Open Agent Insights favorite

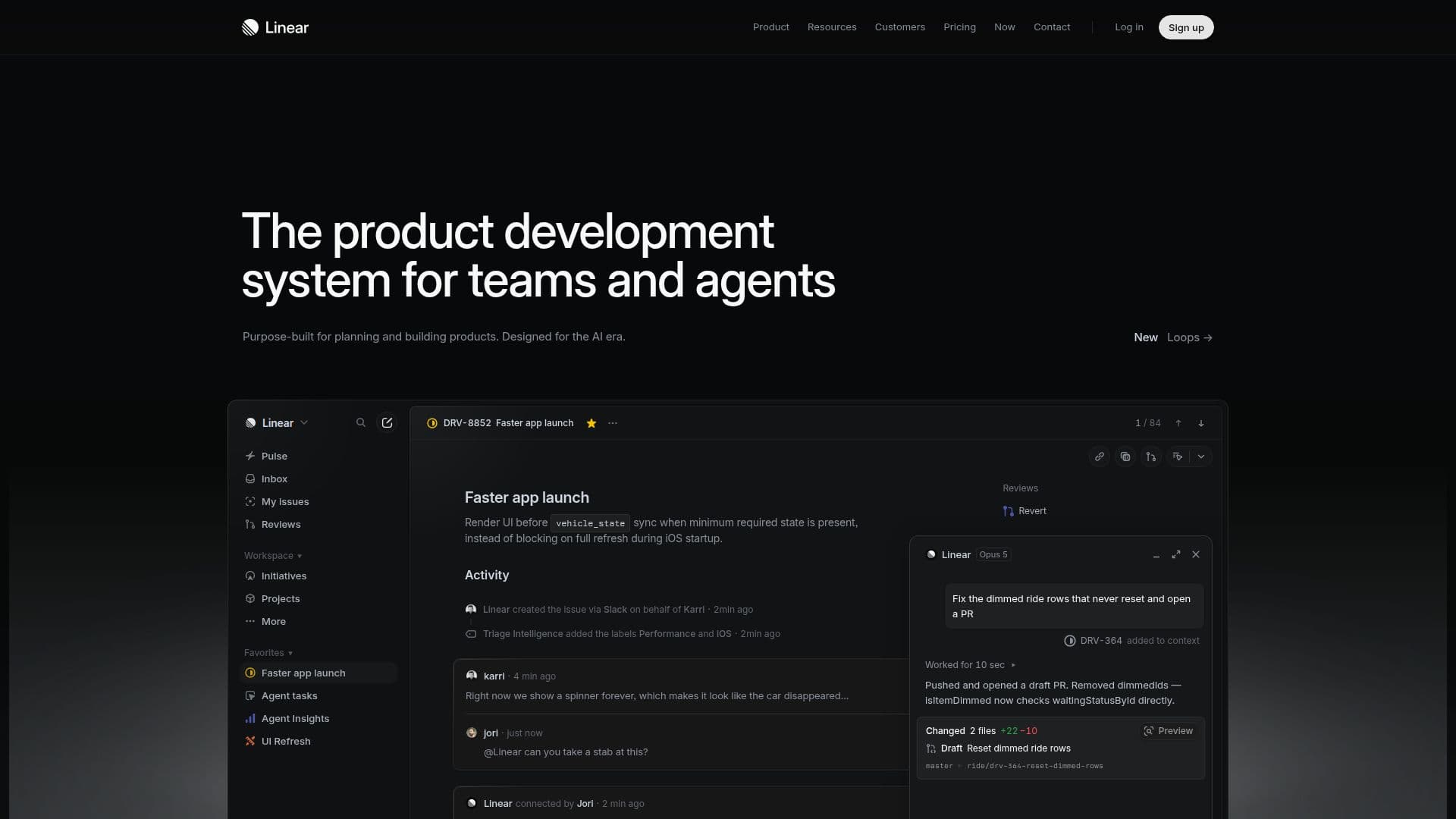(319, 719)
